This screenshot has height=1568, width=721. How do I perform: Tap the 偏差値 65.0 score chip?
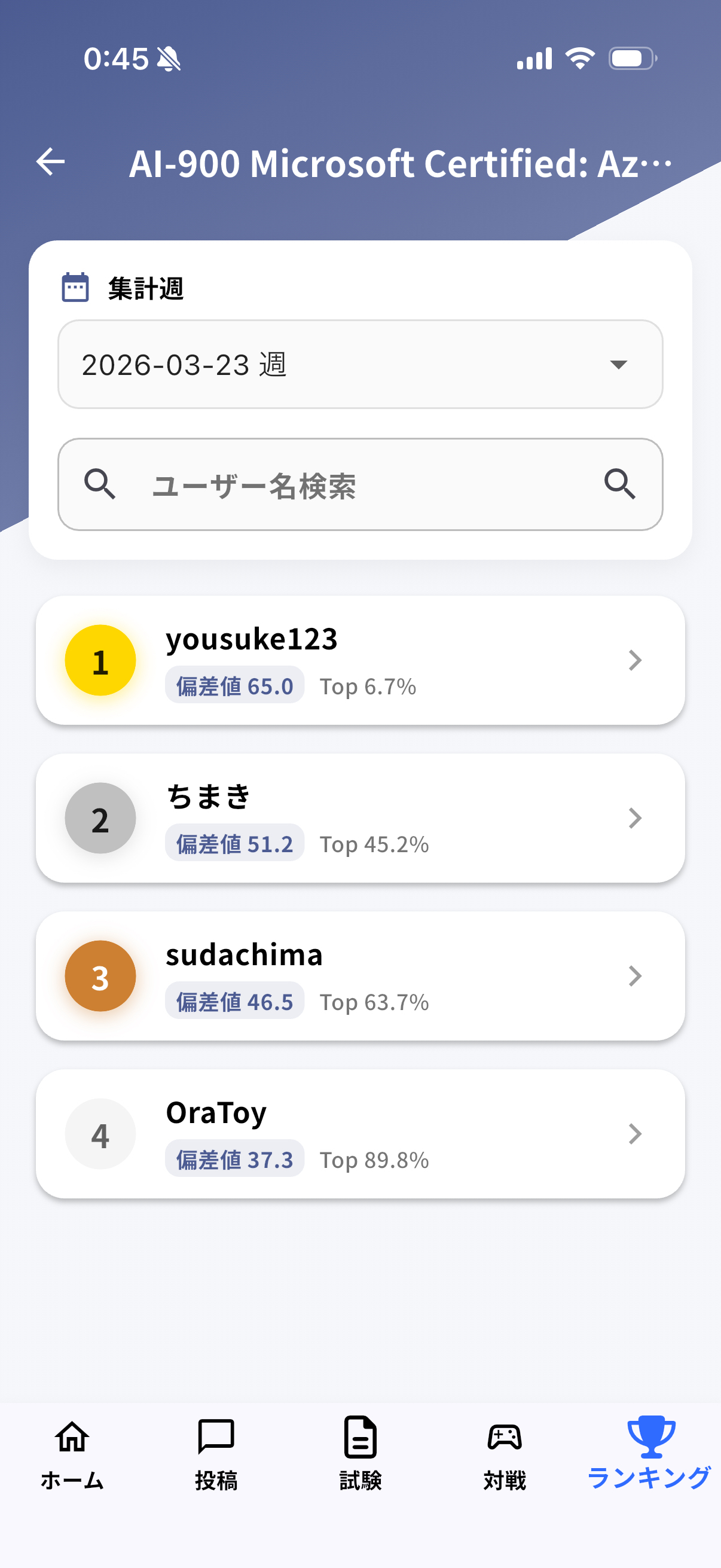235,686
